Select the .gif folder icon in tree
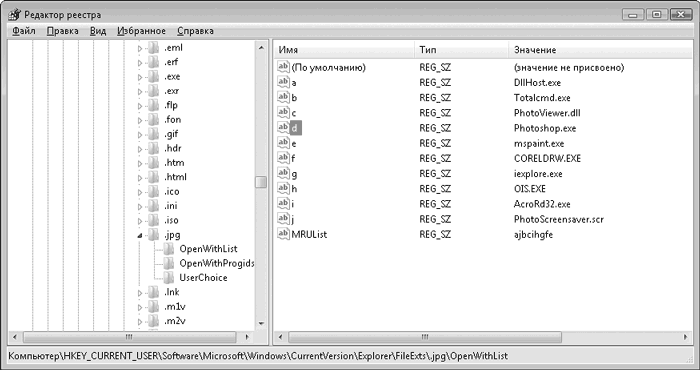 [x=153, y=134]
